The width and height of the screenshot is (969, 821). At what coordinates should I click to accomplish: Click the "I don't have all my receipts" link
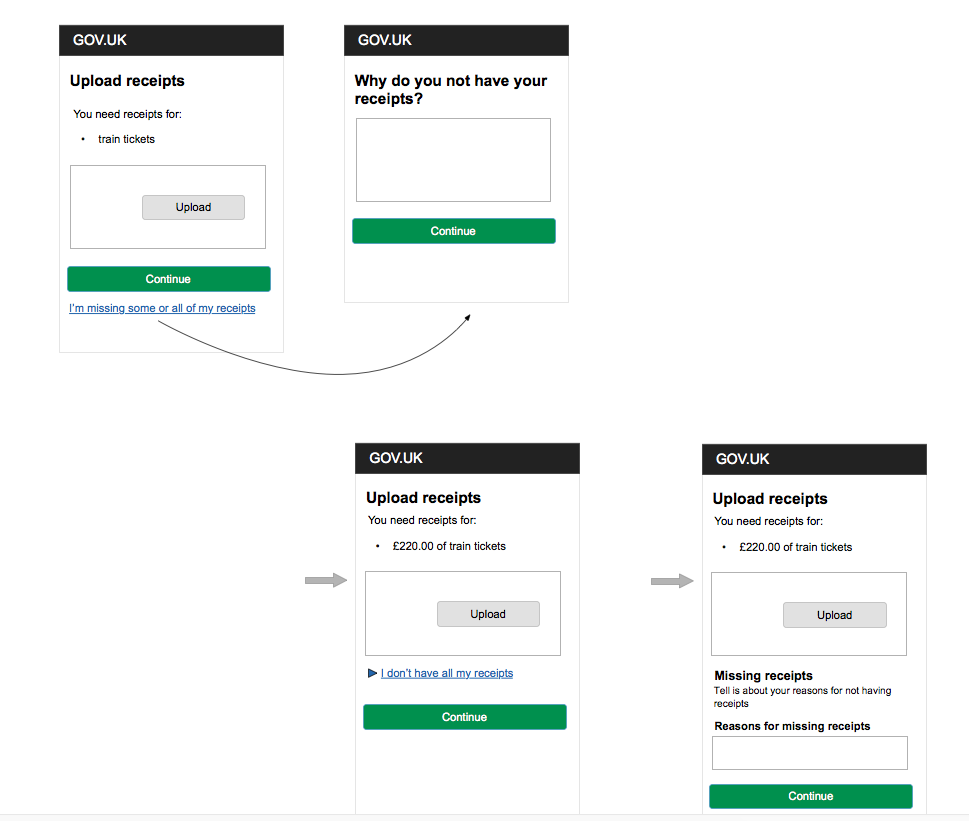point(447,673)
